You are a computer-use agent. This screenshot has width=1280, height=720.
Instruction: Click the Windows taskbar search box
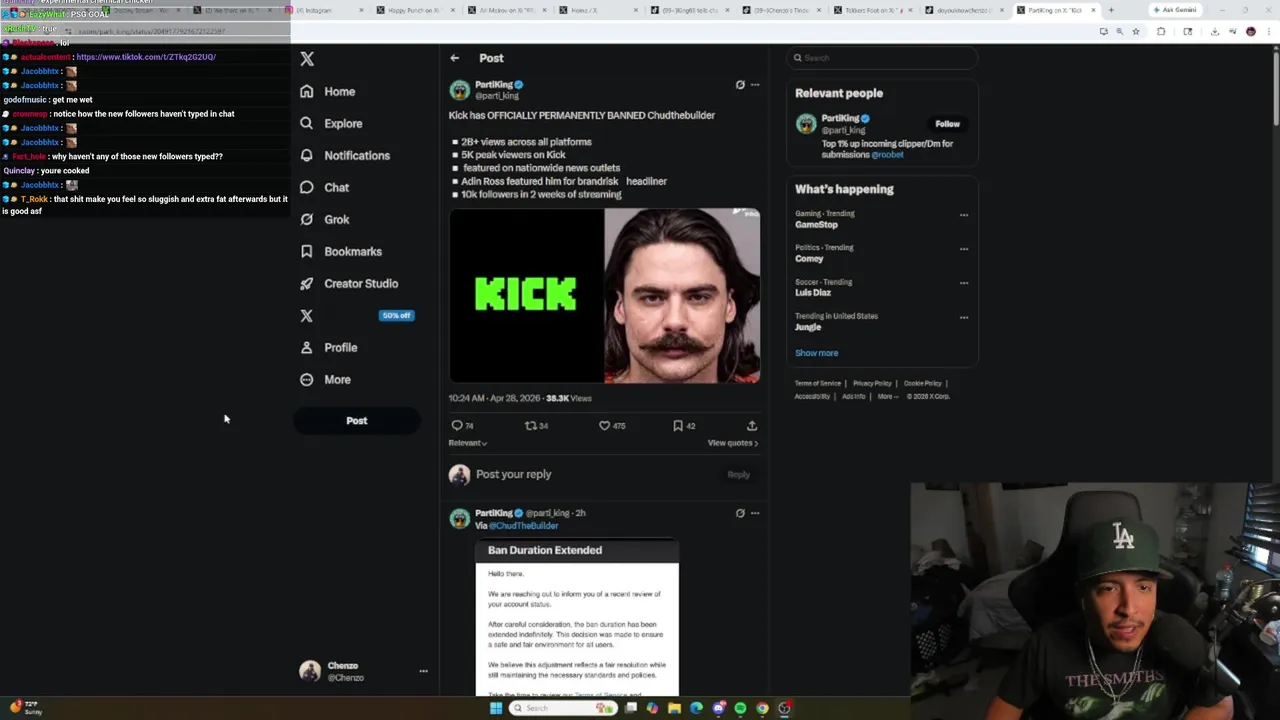coord(563,708)
